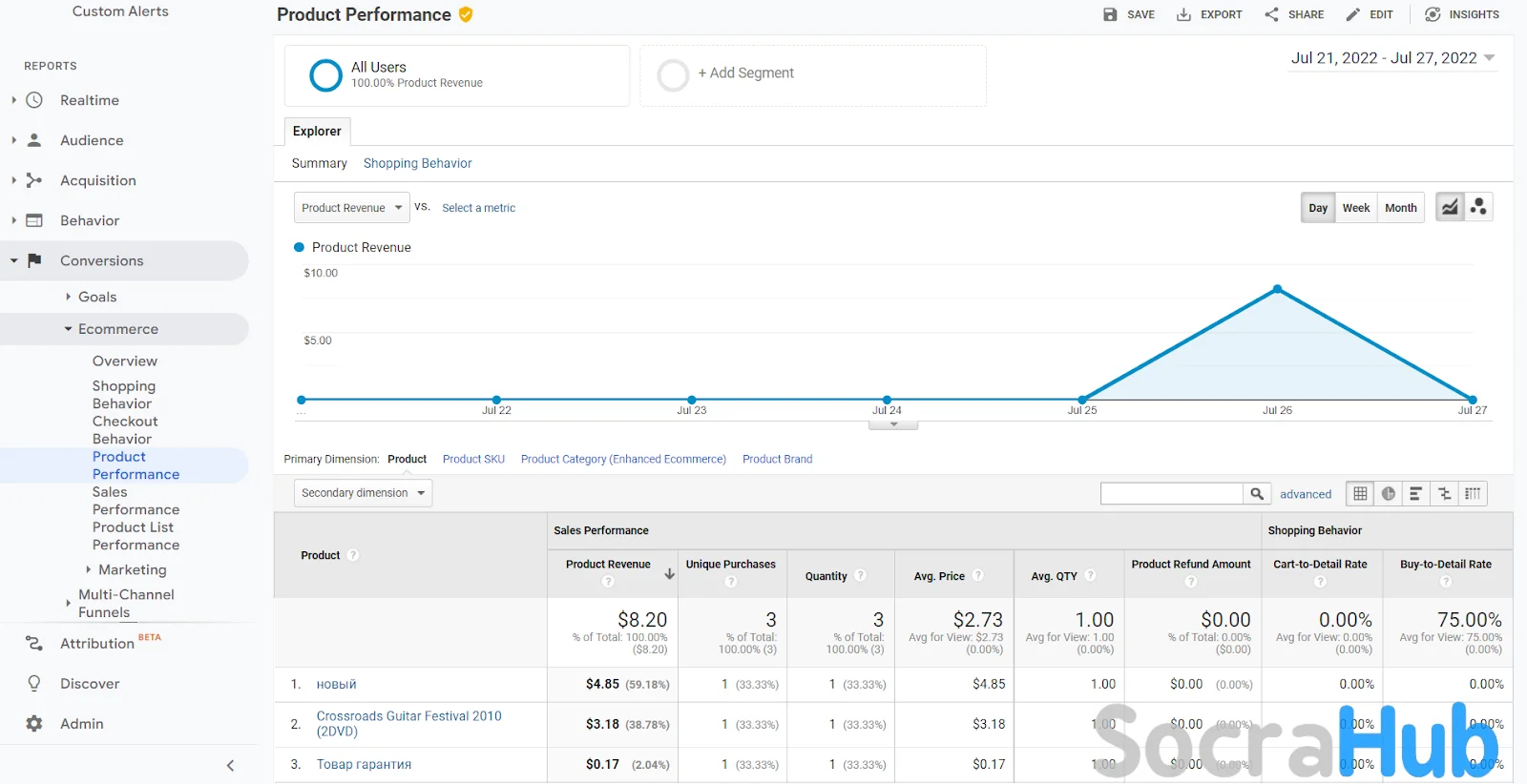The width and height of the screenshot is (1527, 784).
Task: Open the date range picker dropdown
Action: point(1392,58)
